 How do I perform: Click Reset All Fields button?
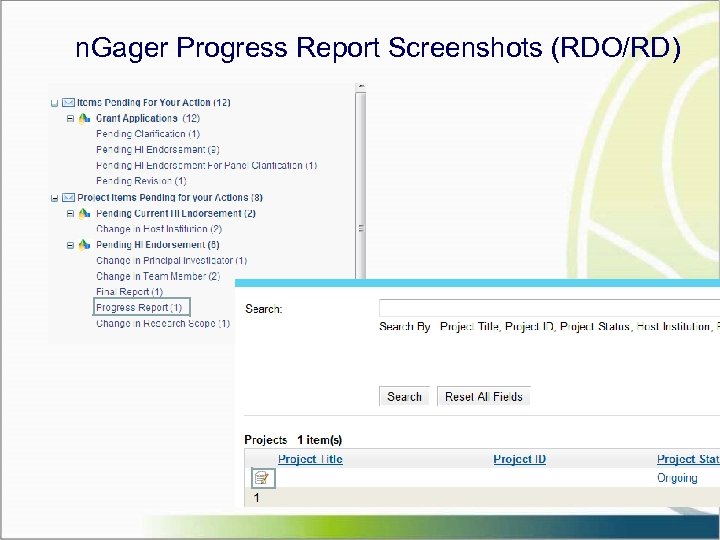(484, 396)
